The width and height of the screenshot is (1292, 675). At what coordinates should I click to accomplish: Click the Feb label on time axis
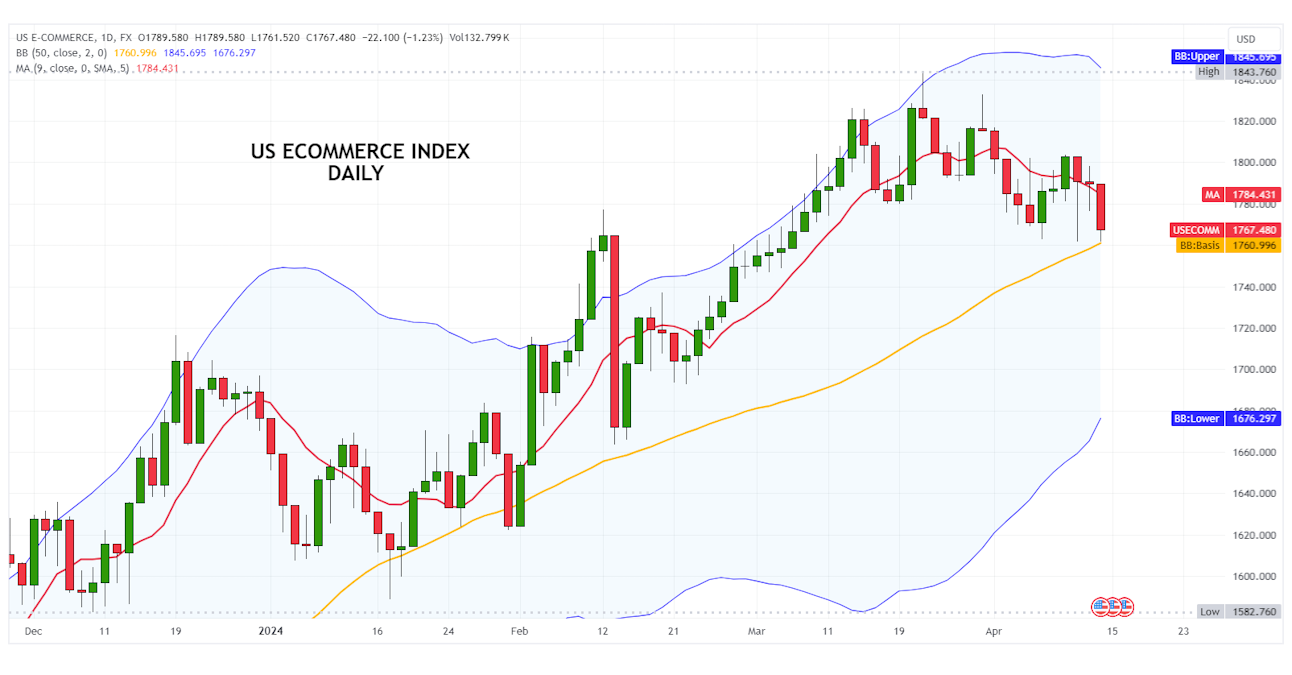pyautogui.click(x=518, y=632)
